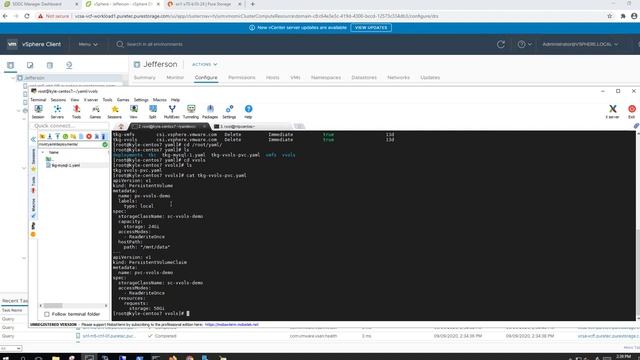Switch to the Monitor tab
640x360 pixels.
(x=175, y=78)
